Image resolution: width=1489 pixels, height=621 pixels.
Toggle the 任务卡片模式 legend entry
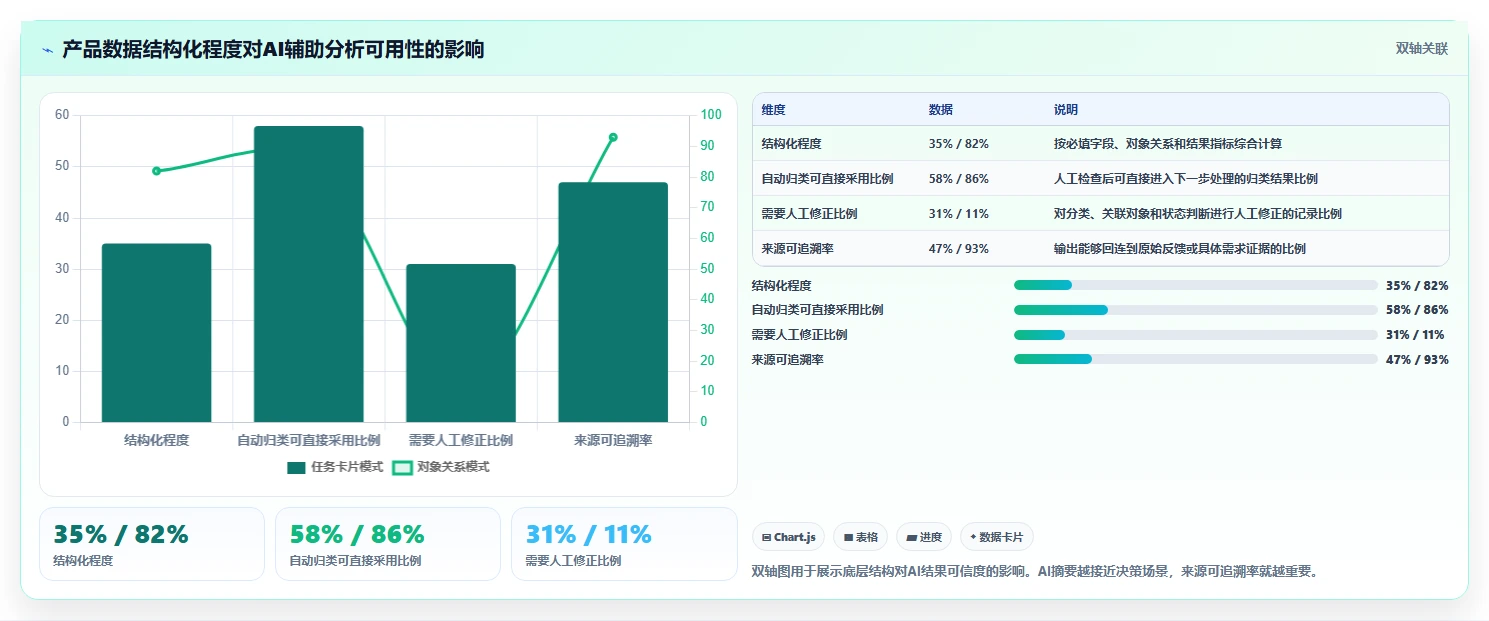click(335, 467)
